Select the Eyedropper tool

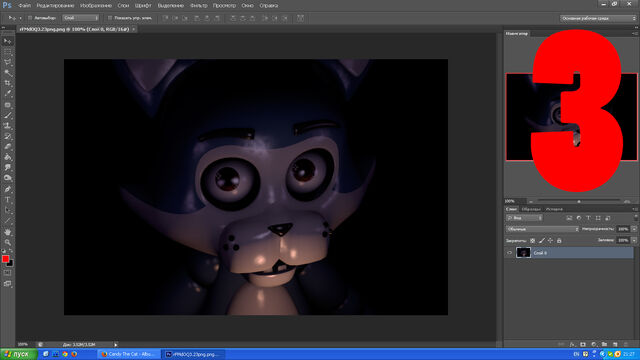tap(8, 94)
